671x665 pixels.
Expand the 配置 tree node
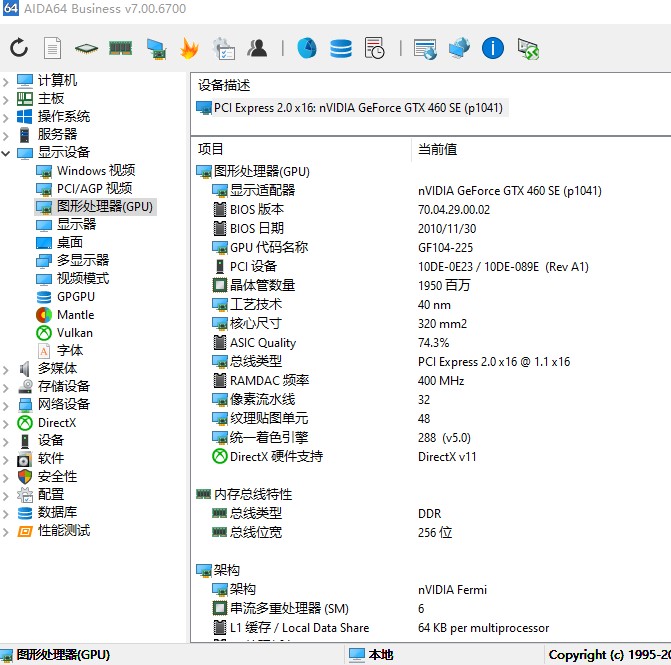pos(6,496)
